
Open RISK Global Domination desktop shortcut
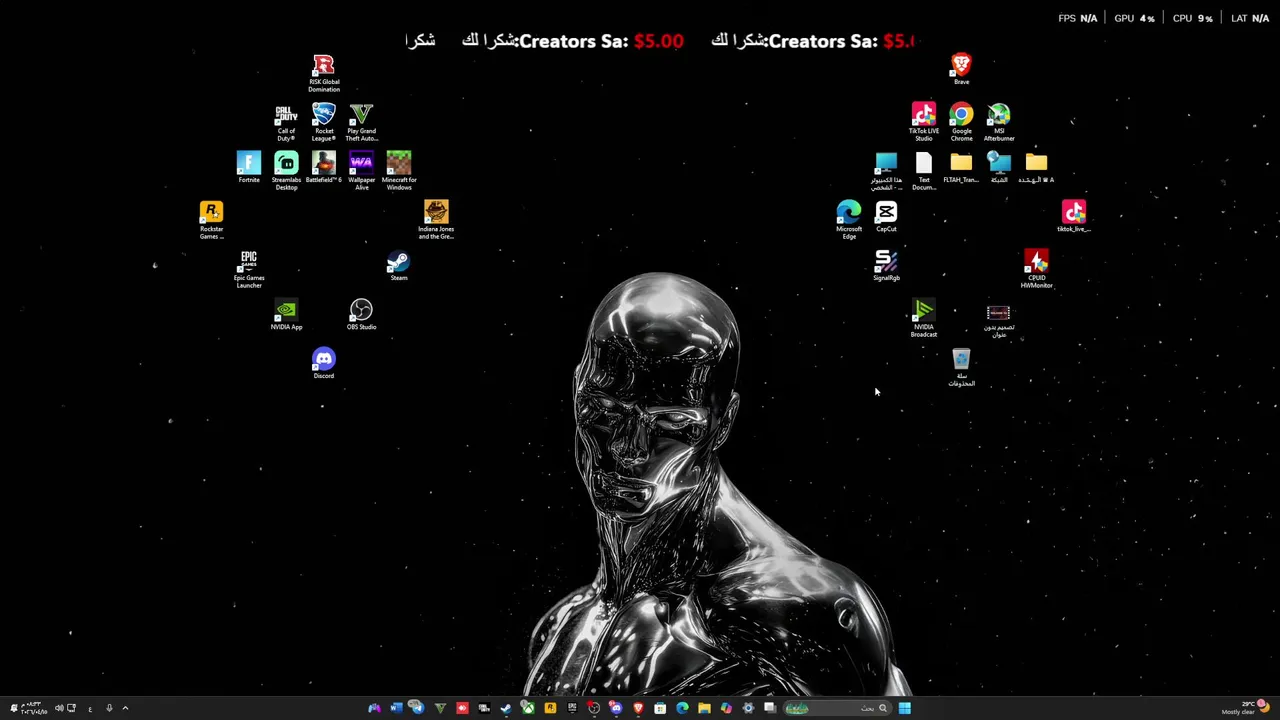[x=323, y=74]
